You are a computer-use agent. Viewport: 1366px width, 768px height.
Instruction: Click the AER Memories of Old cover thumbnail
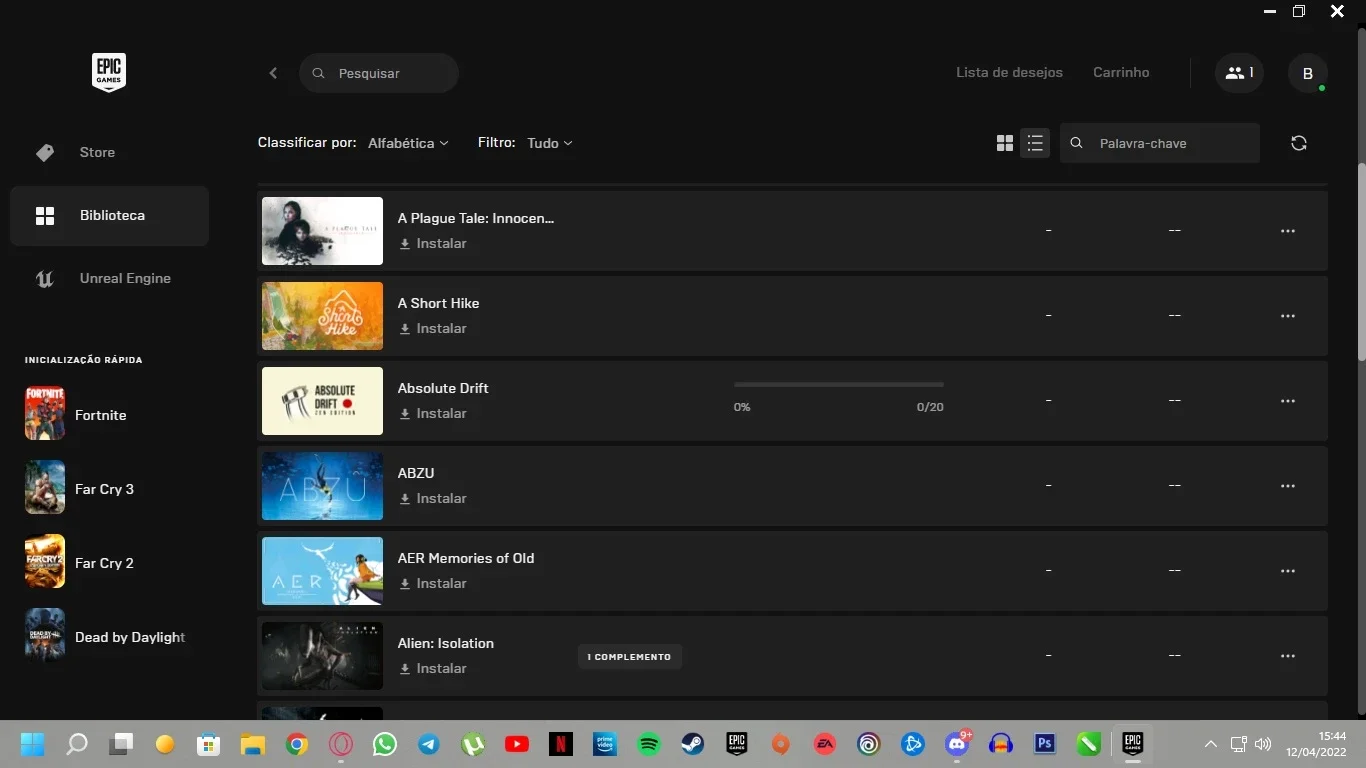click(322, 571)
